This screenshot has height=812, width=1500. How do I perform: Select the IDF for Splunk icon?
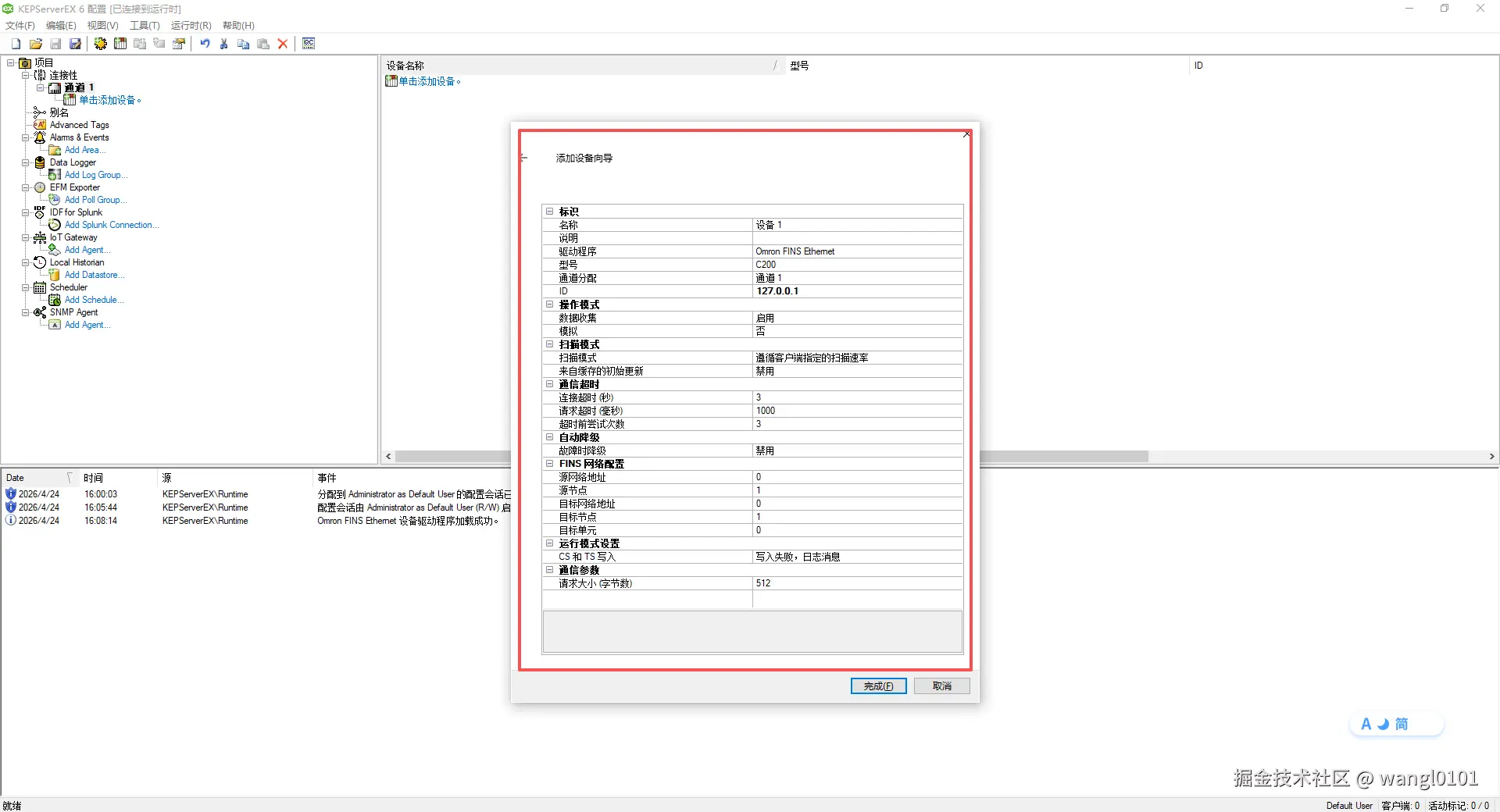pos(40,212)
